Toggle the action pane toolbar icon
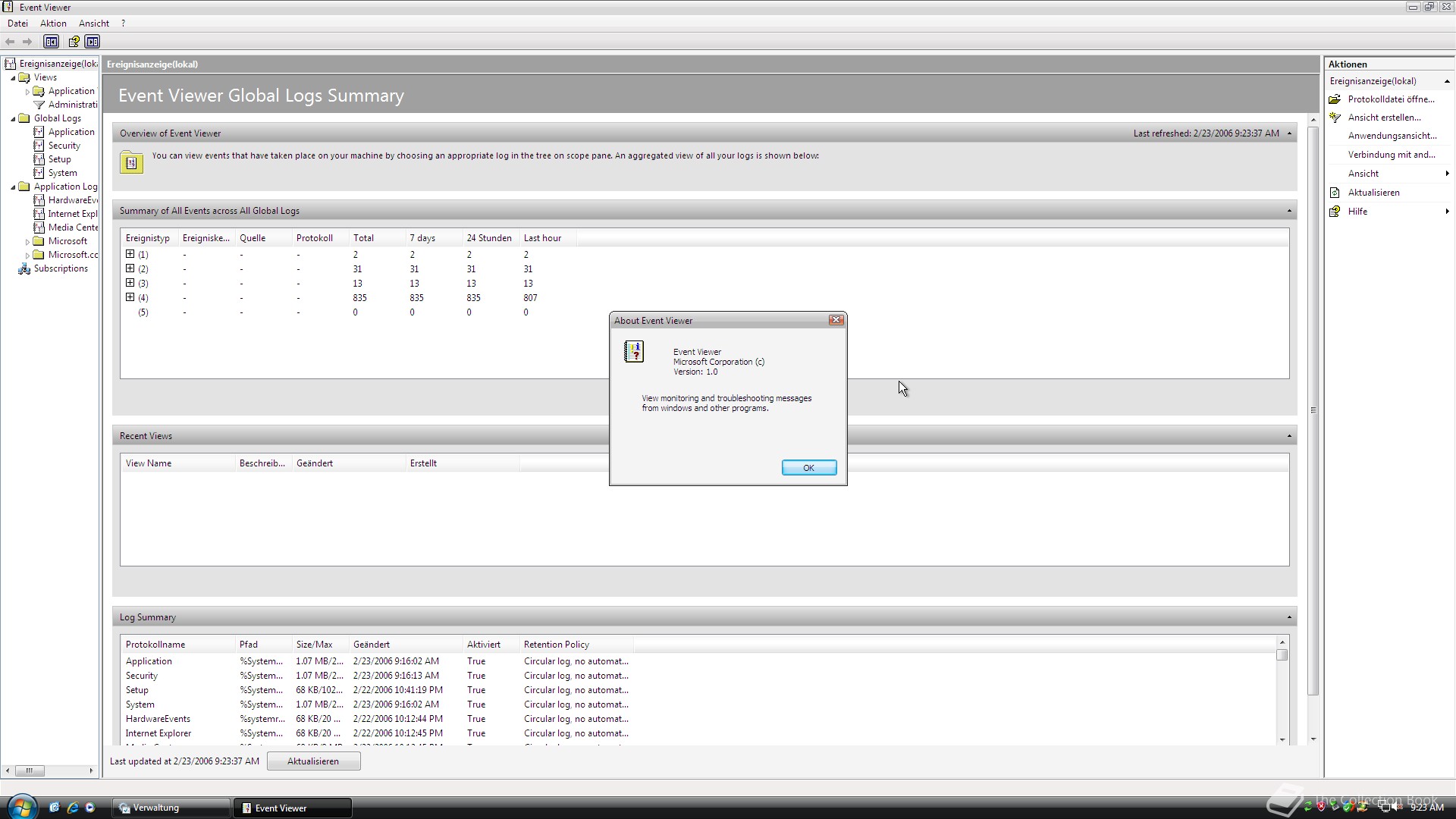1456x819 pixels. (93, 42)
